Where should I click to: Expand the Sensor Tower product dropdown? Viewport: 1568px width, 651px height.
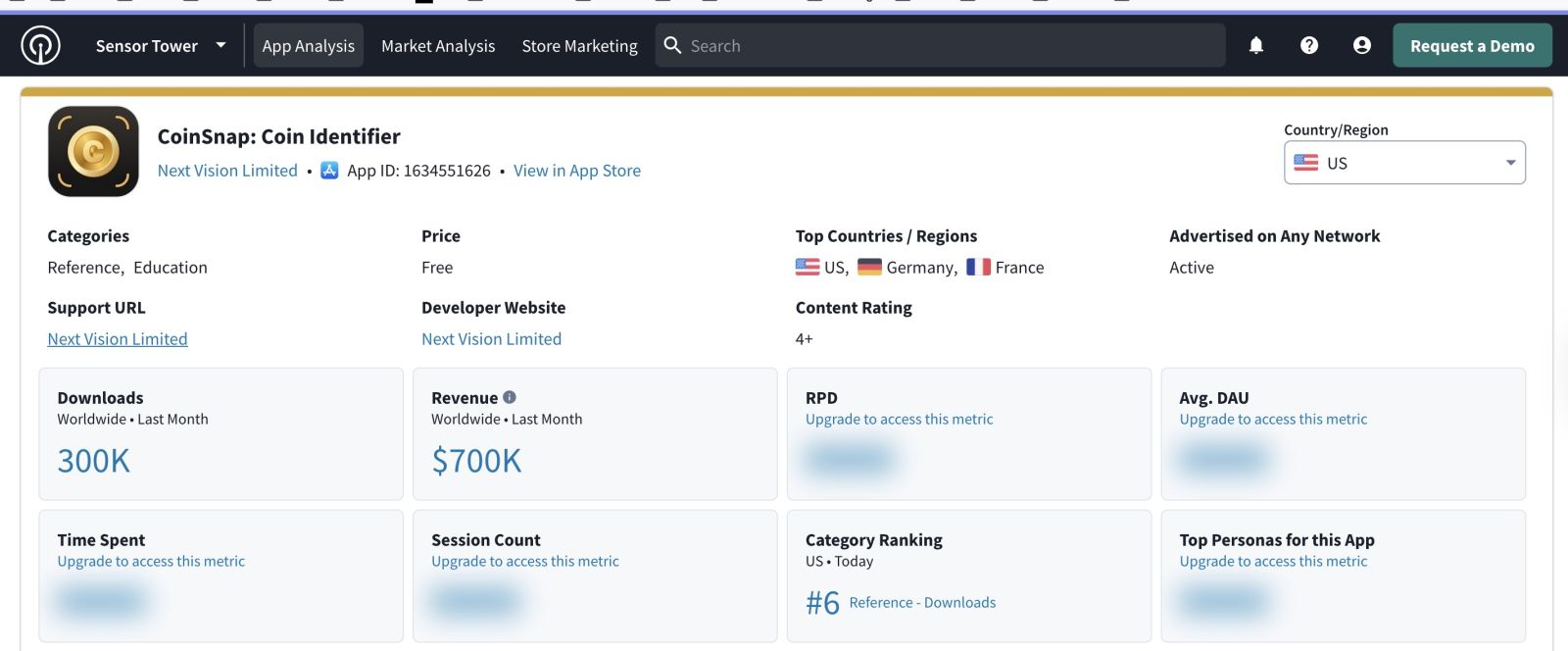point(220,45)
